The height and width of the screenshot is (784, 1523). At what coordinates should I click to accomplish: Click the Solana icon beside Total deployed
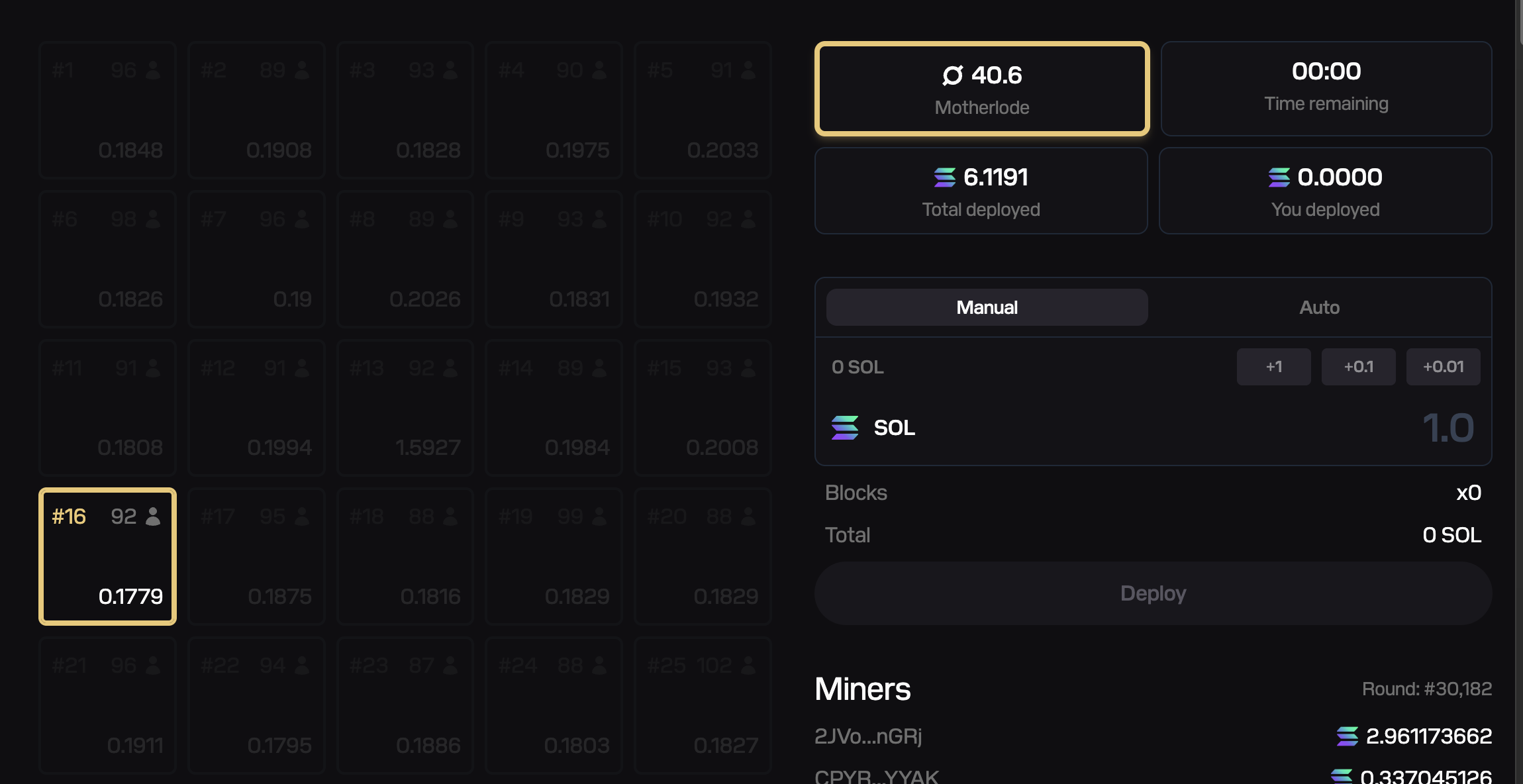coord(945,177)
